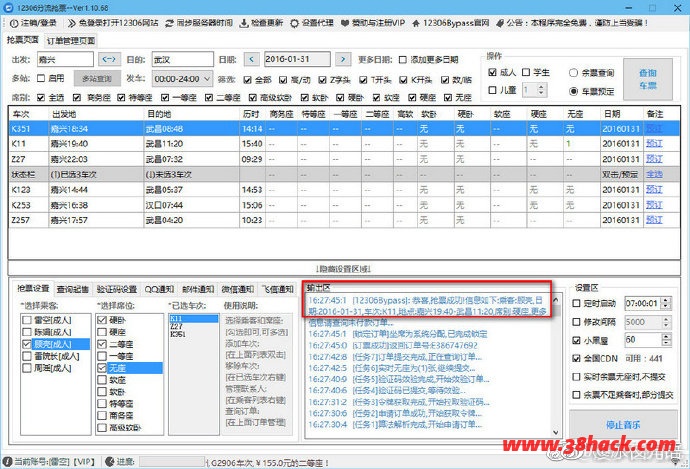The image size is (690, 469).
Task: Toggle the 学生 student checkbox
Action: pyautogui.click(x=530, y=72)
